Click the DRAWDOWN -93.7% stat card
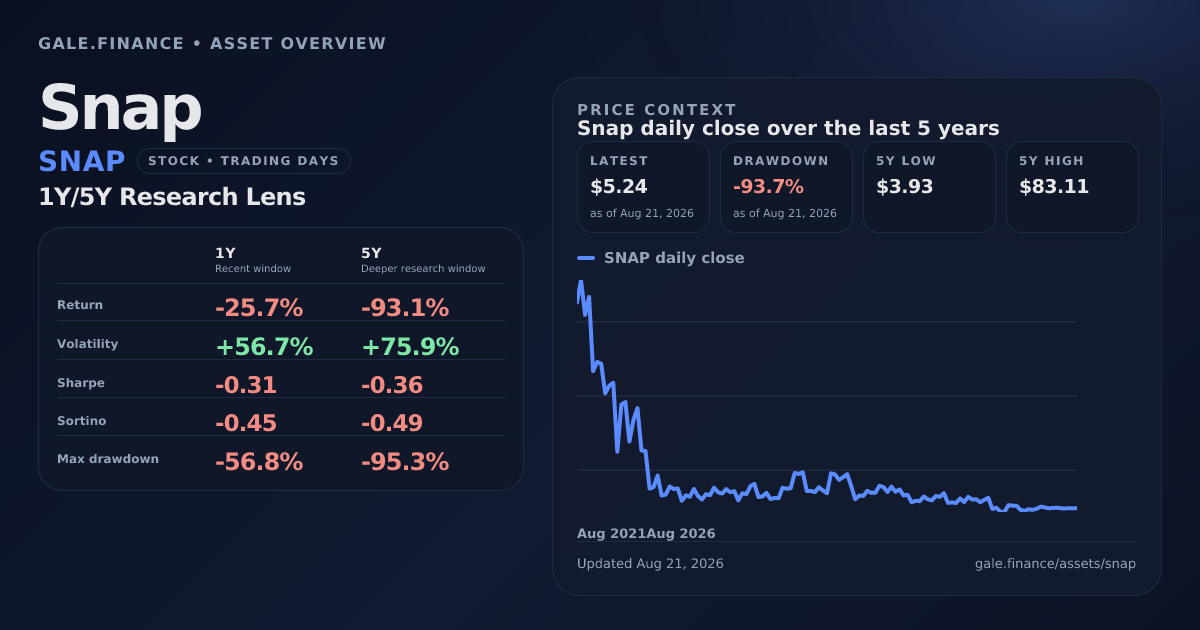Viewport: 1200px width, 630px height. (786, 187)
